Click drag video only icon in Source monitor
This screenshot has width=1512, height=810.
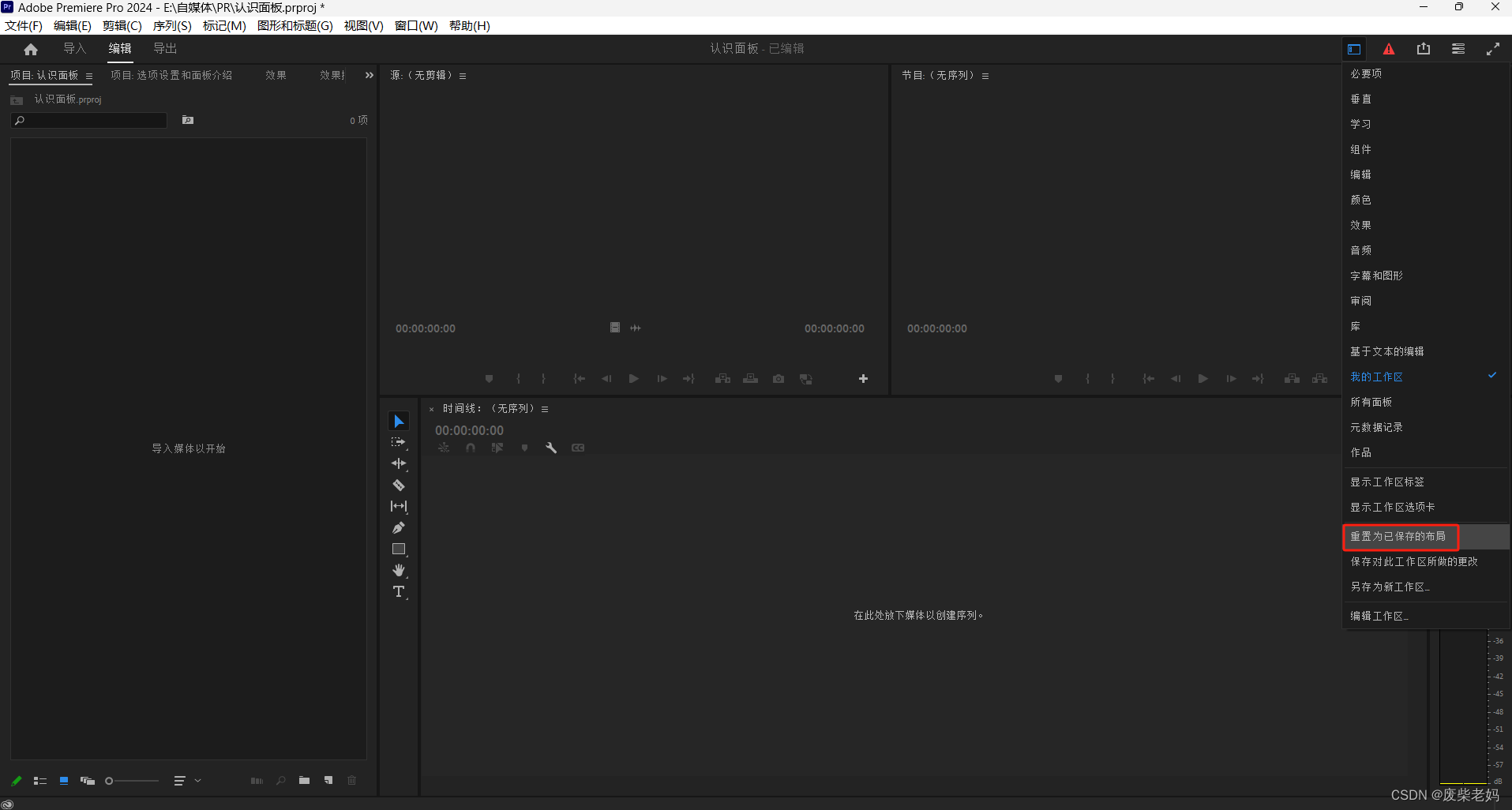point(615,328)
